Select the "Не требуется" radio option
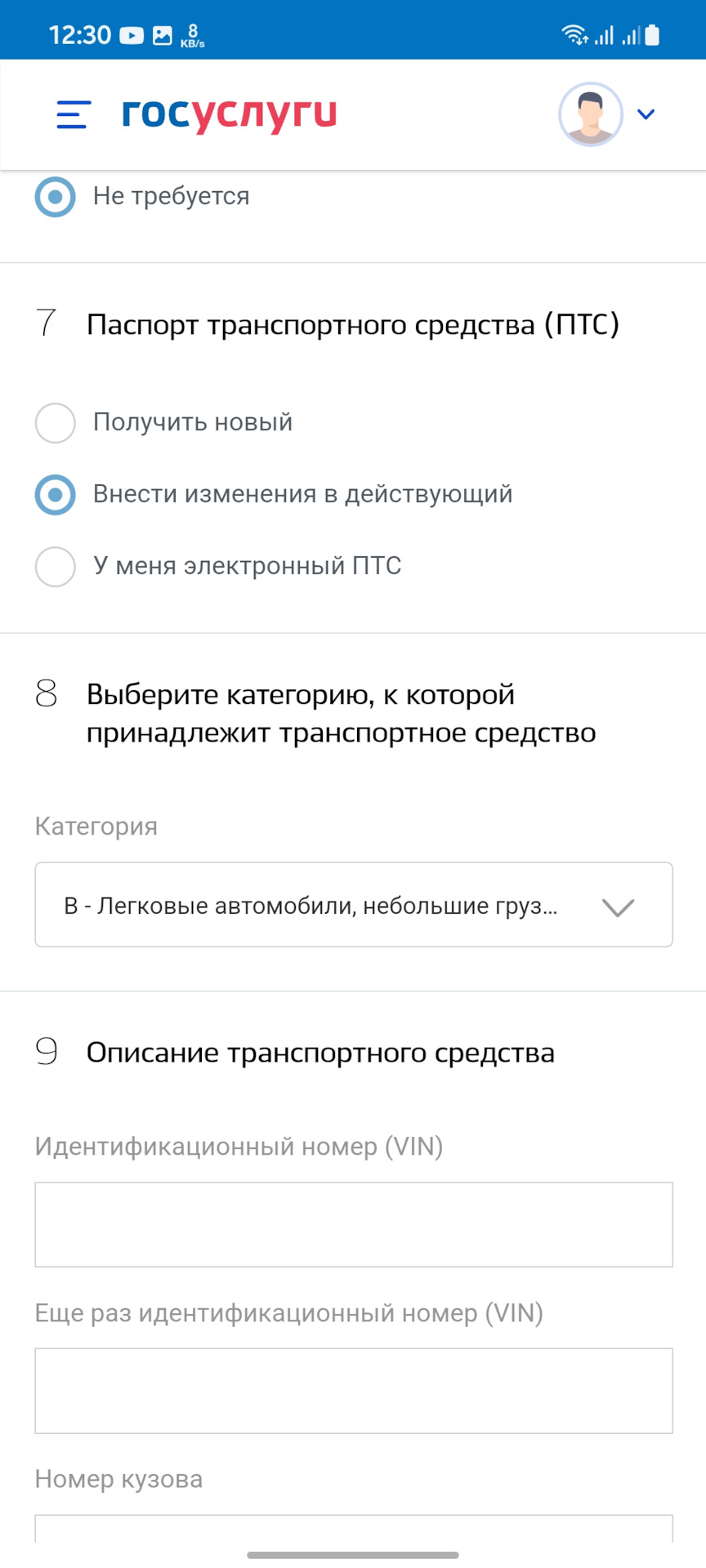Image resolution: width=706 pixels, height=1568 pixels. [x=56, y=197]
